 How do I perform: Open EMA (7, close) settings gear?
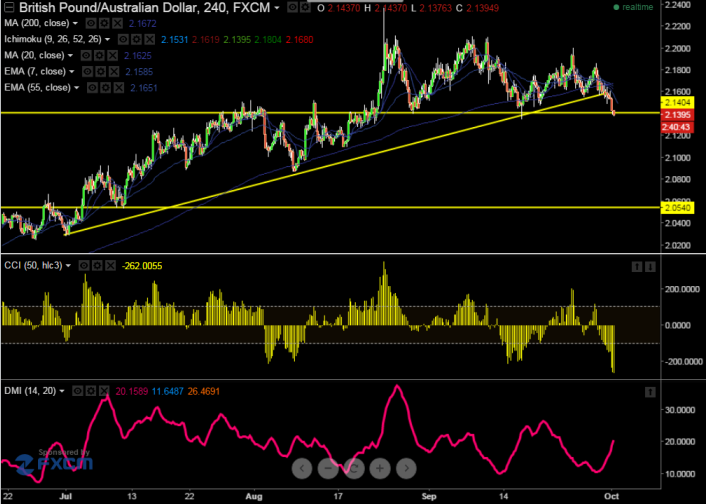pyautogui.click(x=100, y=71)
